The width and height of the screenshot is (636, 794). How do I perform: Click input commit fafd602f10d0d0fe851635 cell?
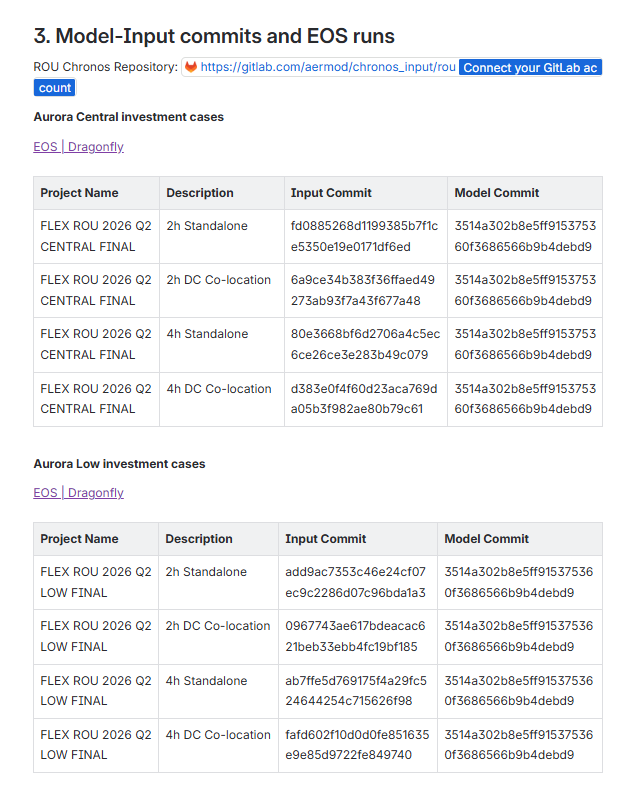tap(357, 745)
